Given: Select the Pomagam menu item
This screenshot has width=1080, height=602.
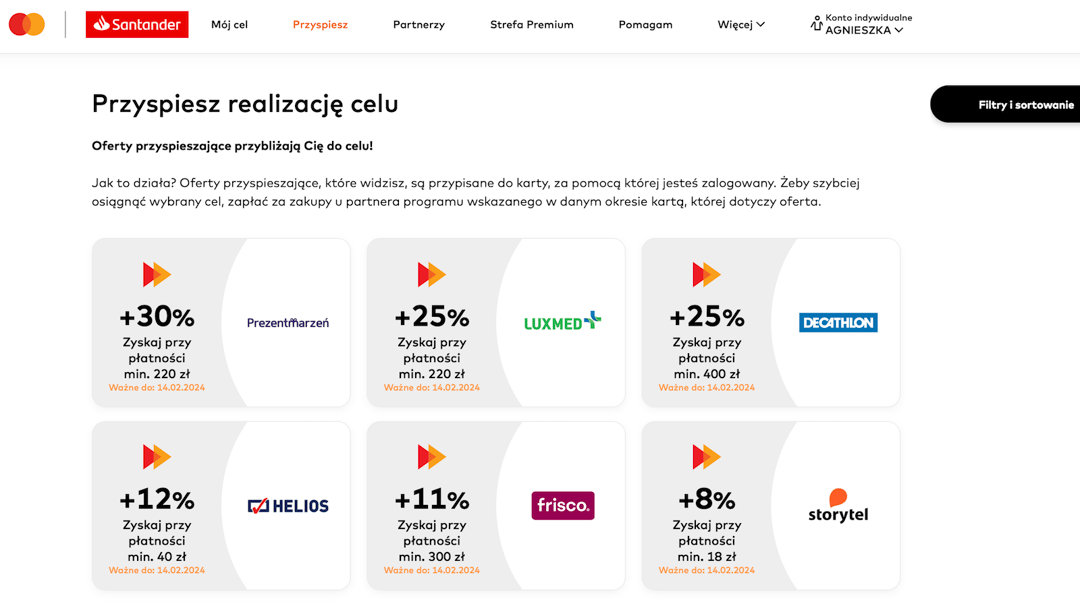Looking at the screenshot, I should 645,24.
